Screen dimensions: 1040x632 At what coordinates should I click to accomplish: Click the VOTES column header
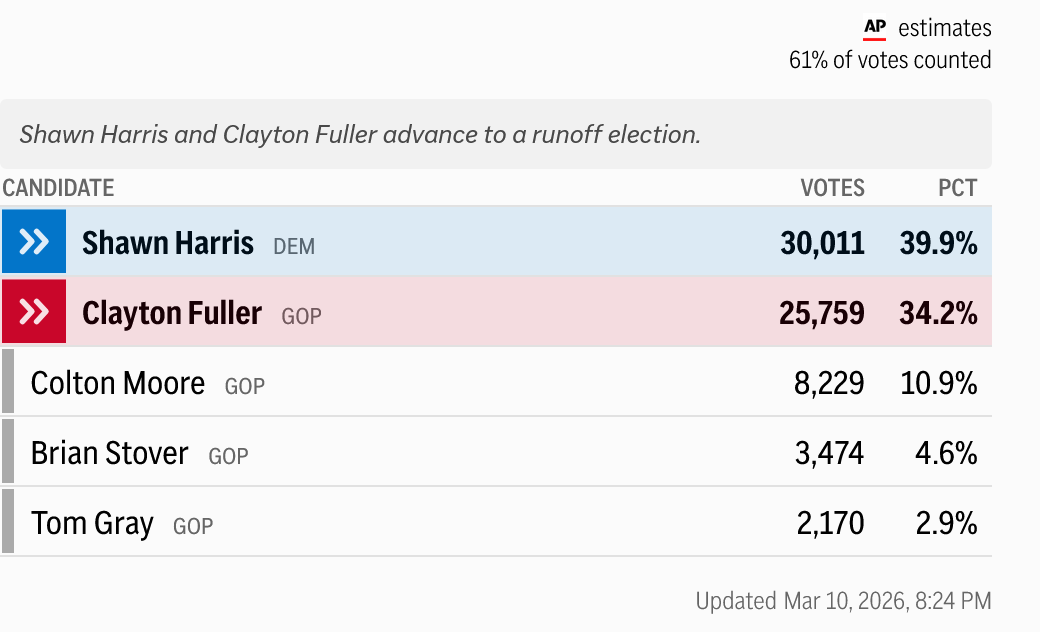click(832, 188)
